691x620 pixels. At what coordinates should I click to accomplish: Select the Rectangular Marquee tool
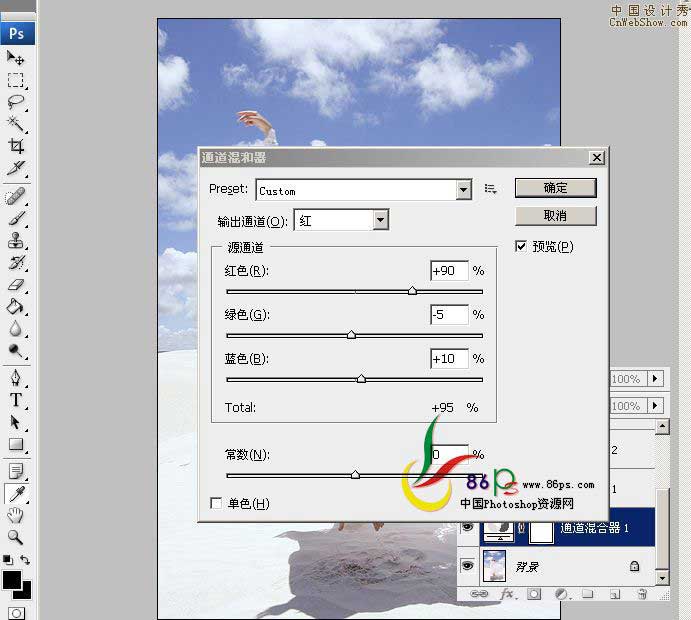click(16, 80)
